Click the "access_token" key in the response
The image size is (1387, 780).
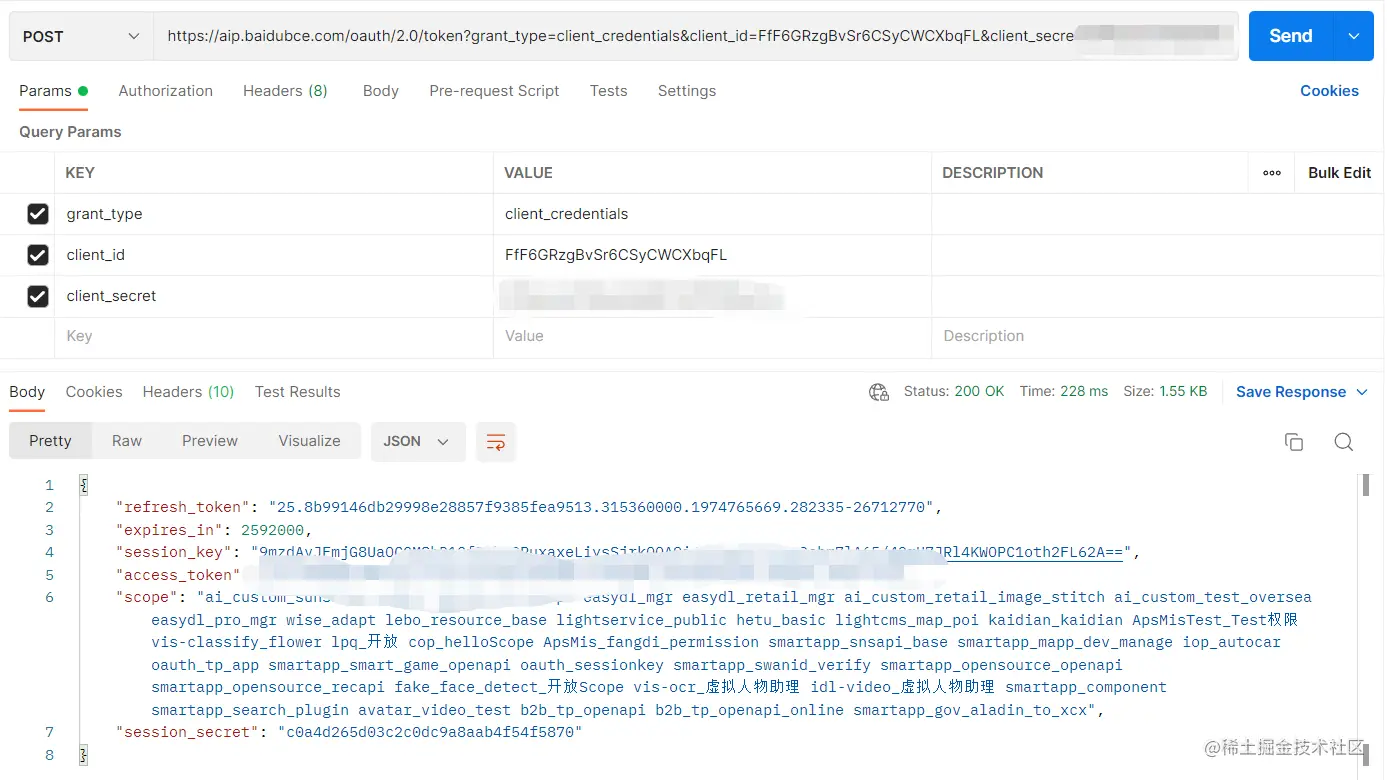tap(178, 575)
